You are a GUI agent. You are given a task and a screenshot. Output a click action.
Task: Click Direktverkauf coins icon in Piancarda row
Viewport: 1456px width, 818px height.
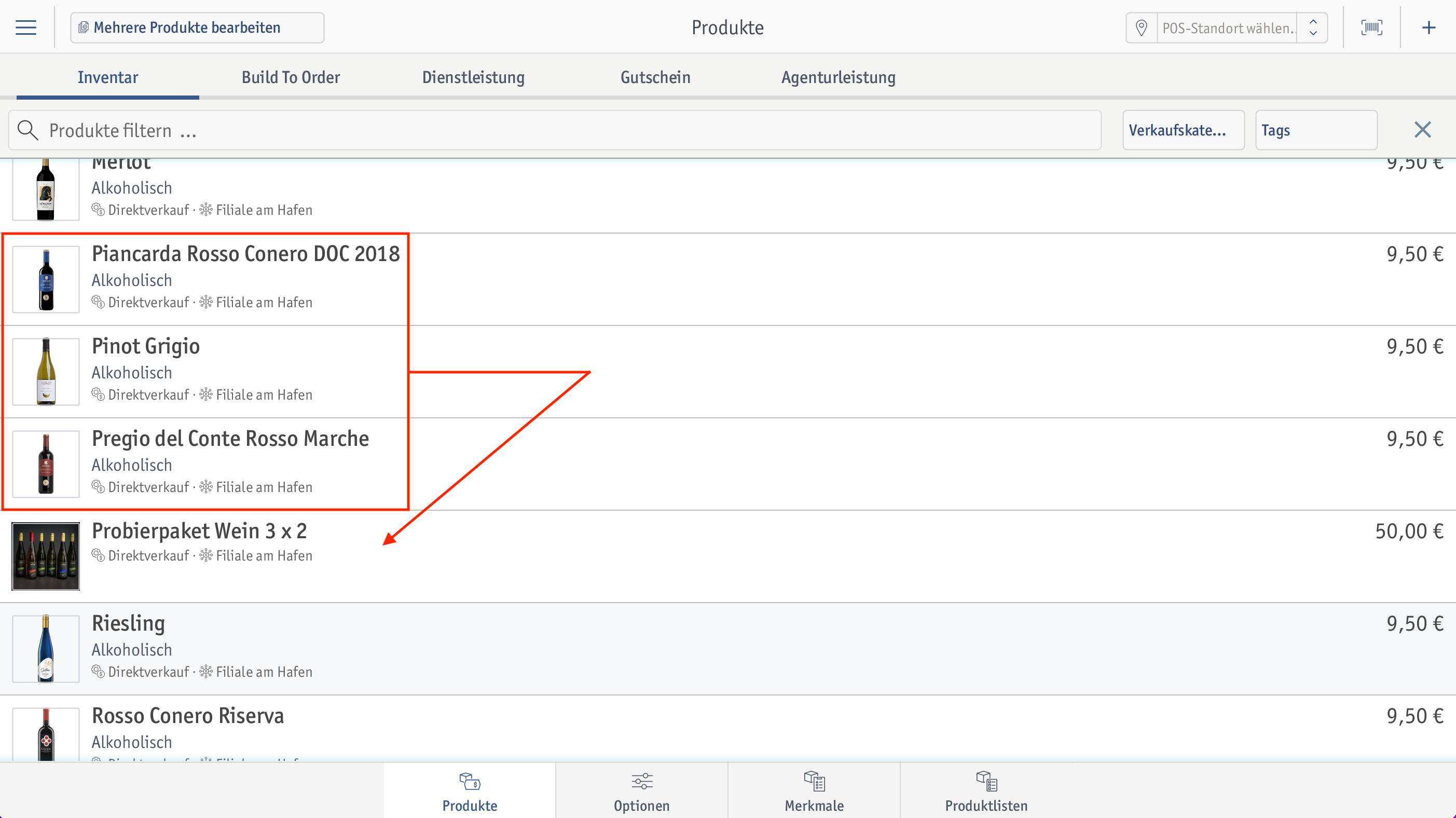tap(99, 302)
